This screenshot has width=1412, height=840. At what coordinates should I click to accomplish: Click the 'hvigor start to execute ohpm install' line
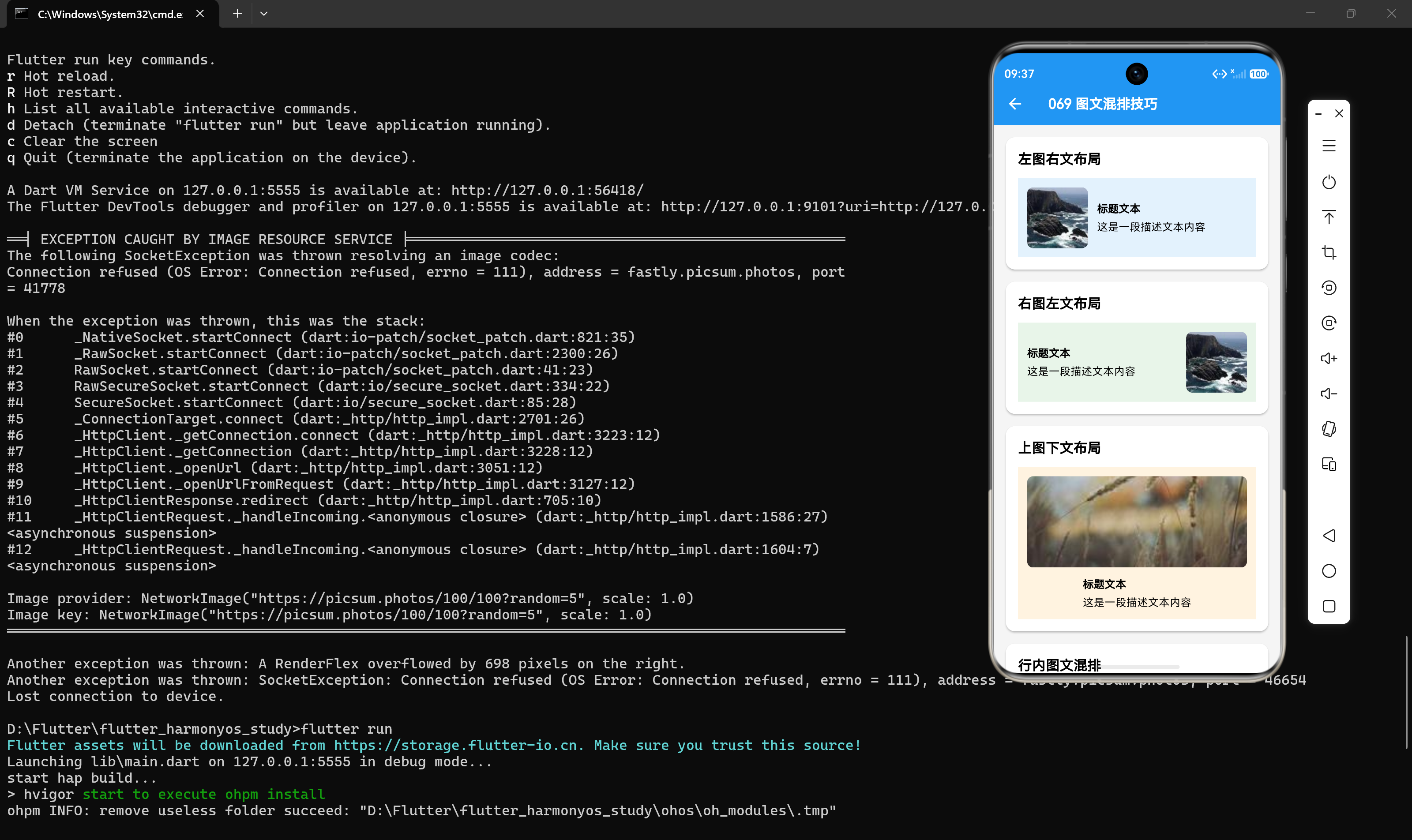click(166, 794)
